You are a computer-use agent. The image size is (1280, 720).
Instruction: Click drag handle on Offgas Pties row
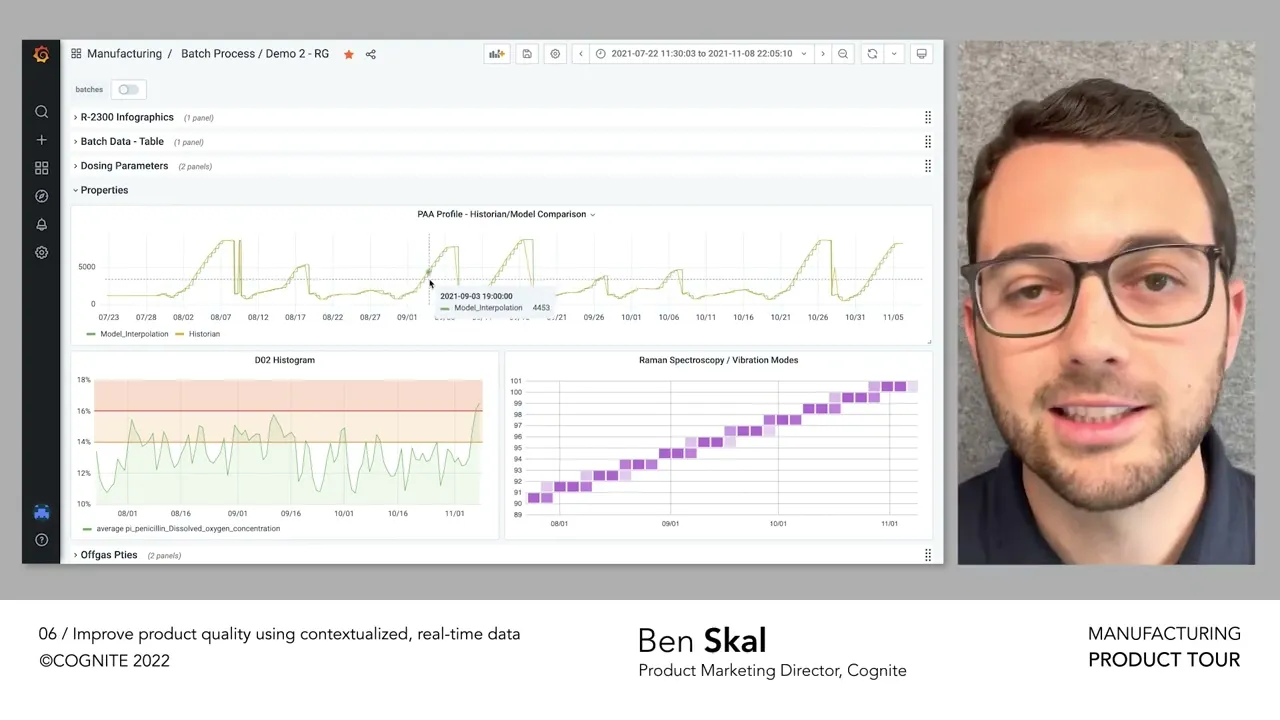pos(928,555)
